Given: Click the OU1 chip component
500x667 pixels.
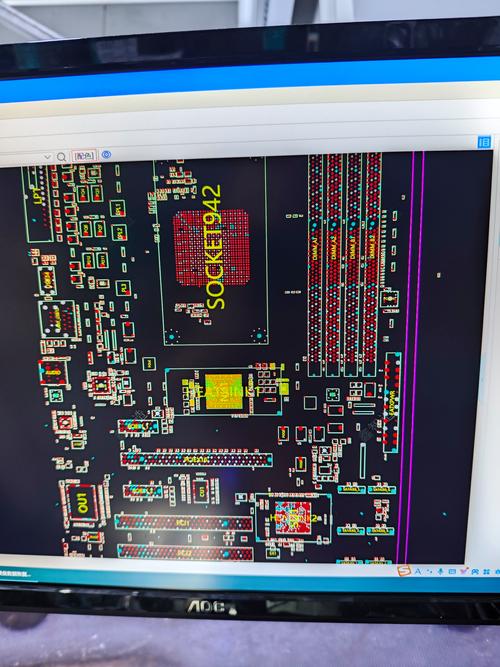Looking at the screenshot, I should tap(82, 503).
